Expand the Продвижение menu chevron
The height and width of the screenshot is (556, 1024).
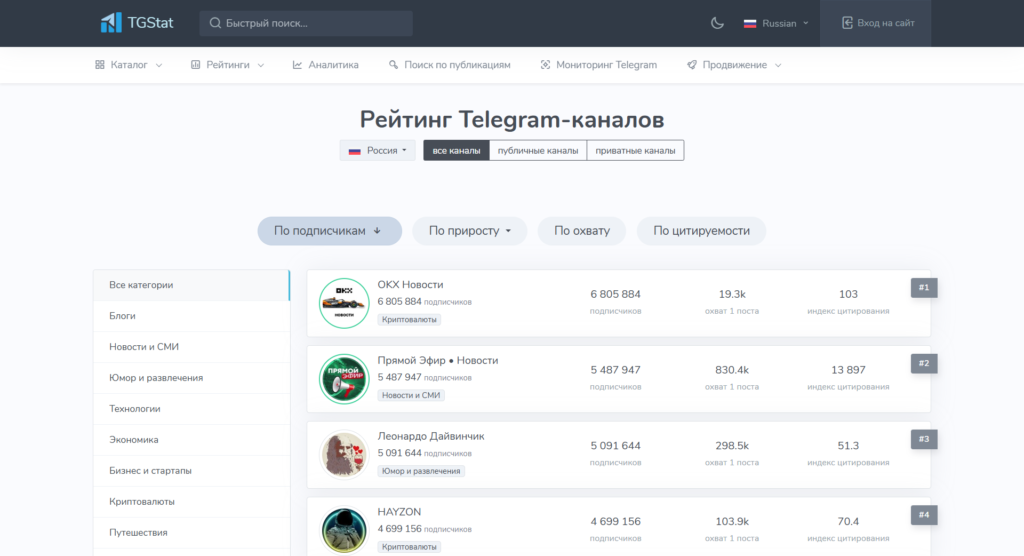pos(778,65)
